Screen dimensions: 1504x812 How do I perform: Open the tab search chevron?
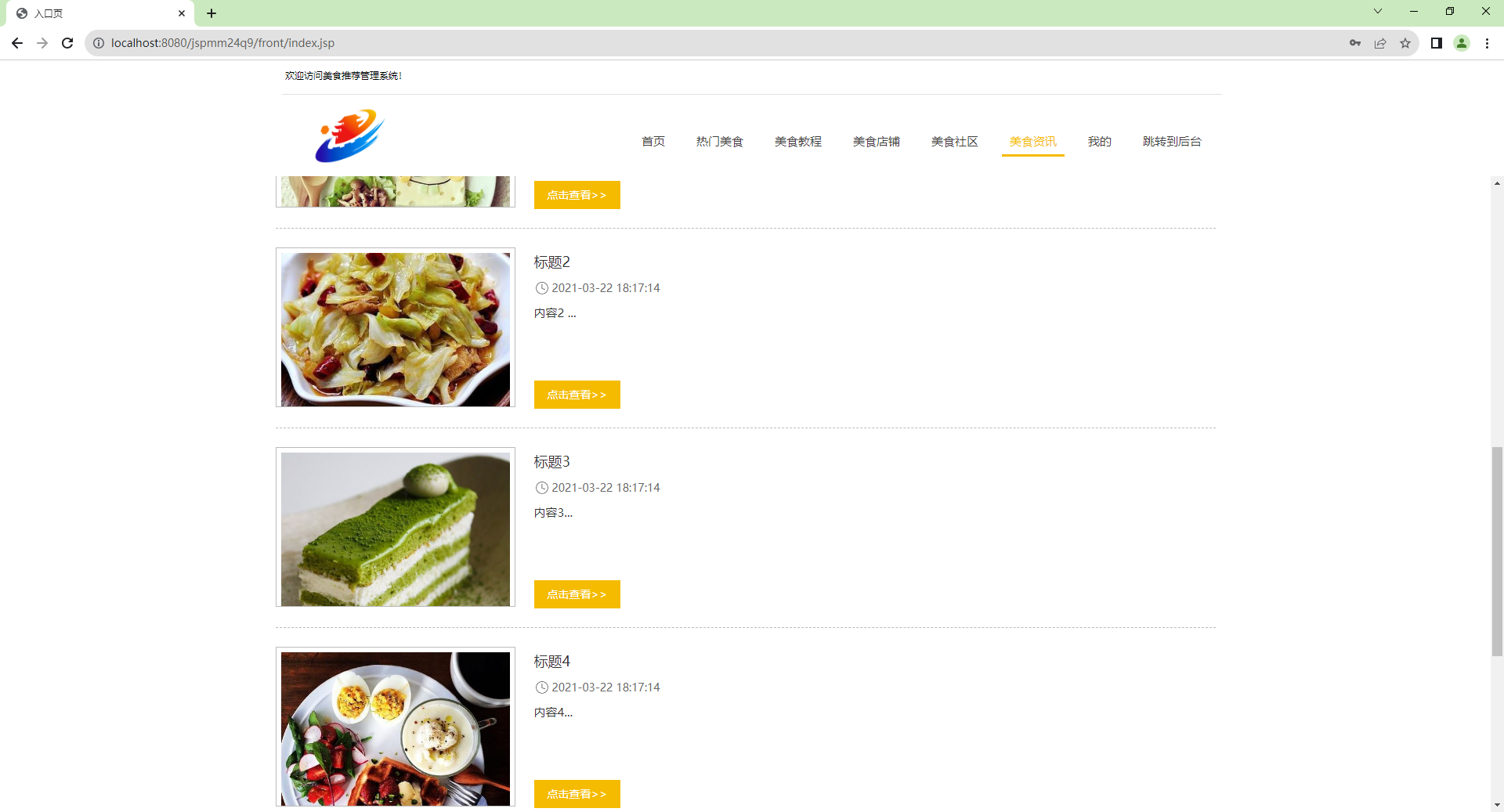[1377, 11]
